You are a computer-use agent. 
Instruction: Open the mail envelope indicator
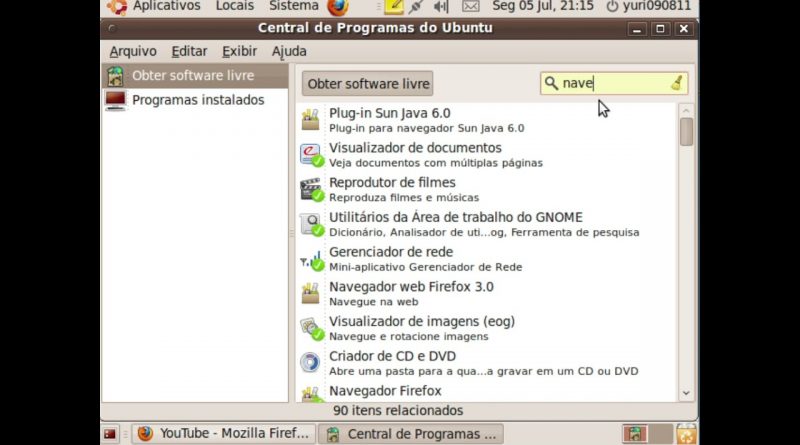(x=470, y=7)
